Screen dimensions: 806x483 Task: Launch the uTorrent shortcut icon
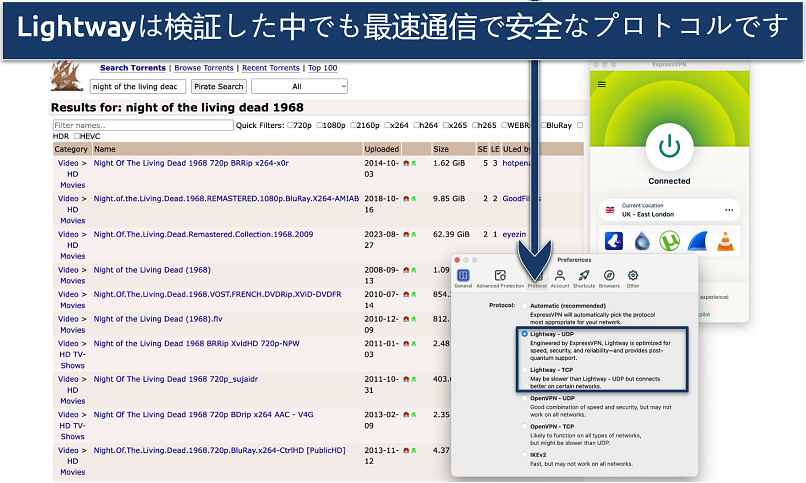click(670, 241)
